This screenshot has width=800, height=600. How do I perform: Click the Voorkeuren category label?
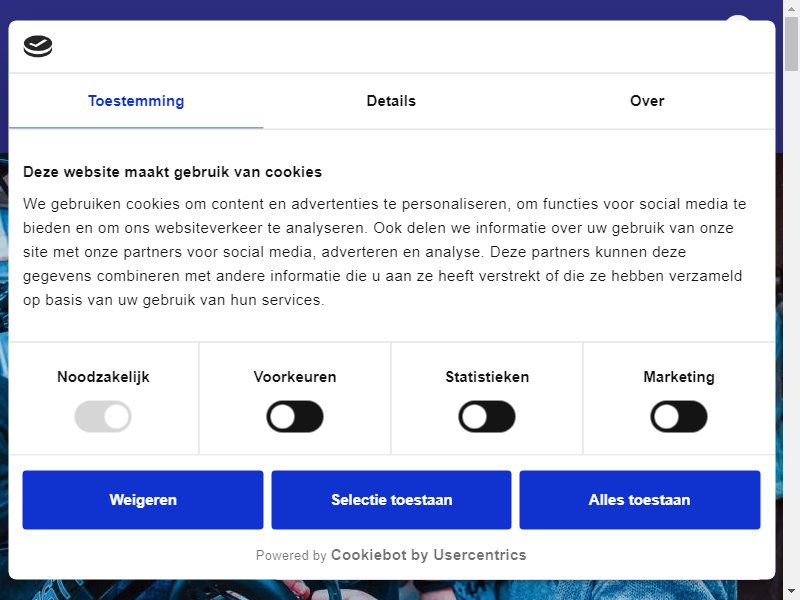pyautogui.click(x=295, y=377)
